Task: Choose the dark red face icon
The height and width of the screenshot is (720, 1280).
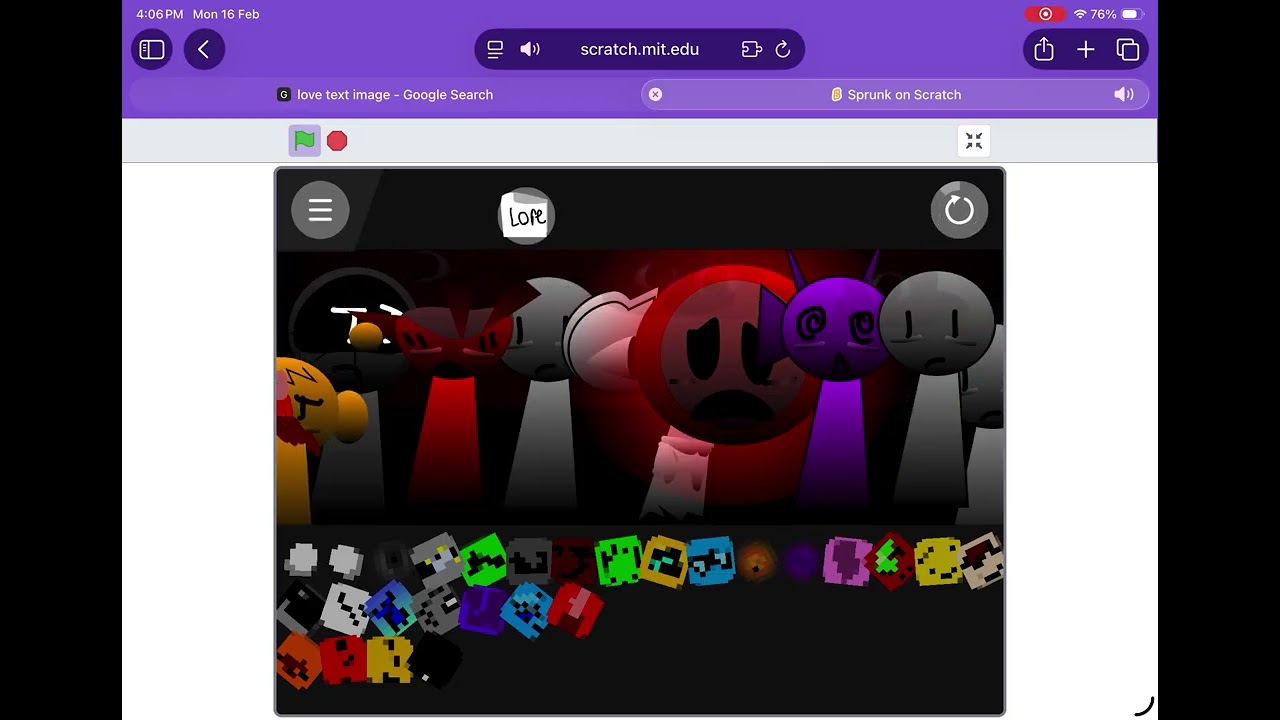Action: 573,560
